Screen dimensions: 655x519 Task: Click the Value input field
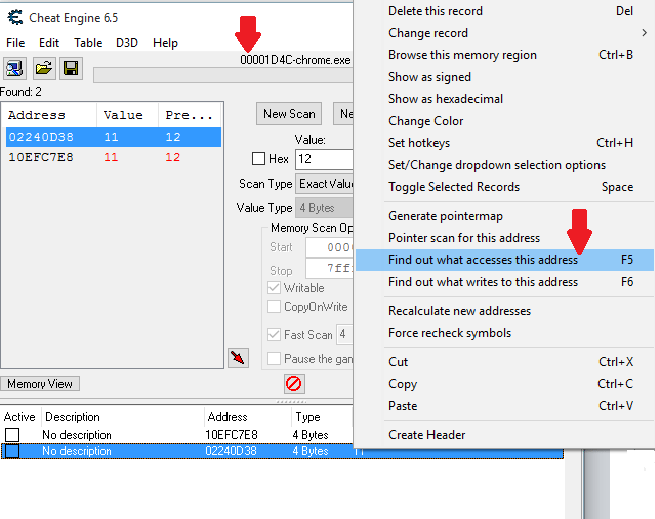tap(324, 159)
